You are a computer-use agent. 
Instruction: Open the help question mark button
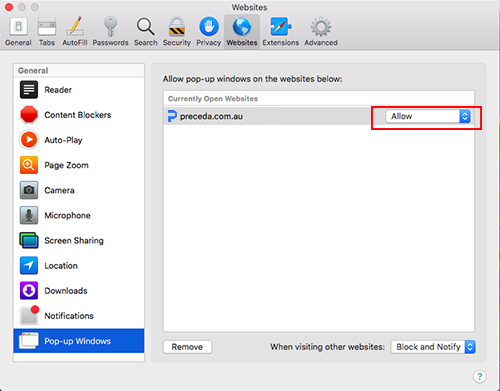tap(479, 377)
